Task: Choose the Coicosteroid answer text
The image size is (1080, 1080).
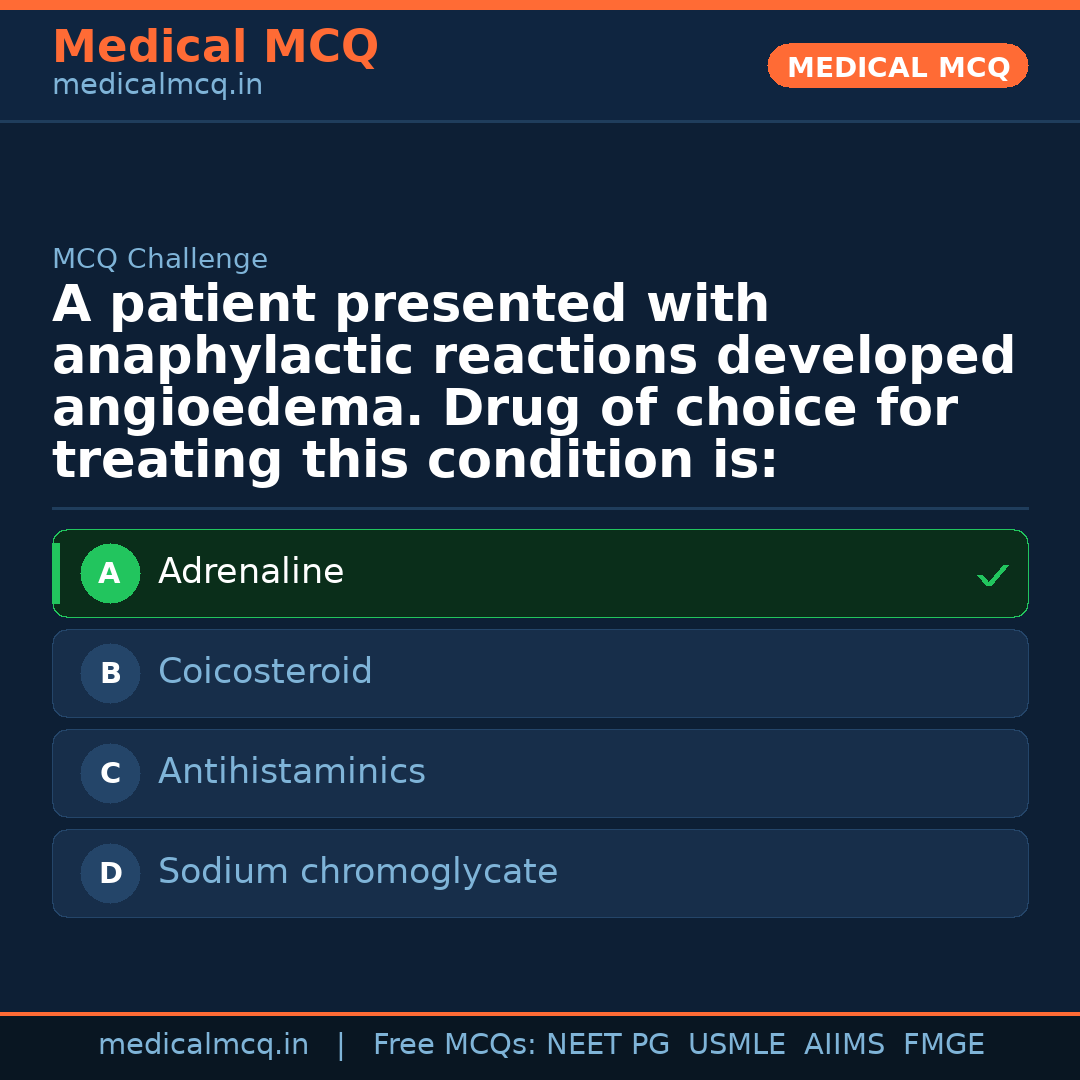Action: coord(265,672)
